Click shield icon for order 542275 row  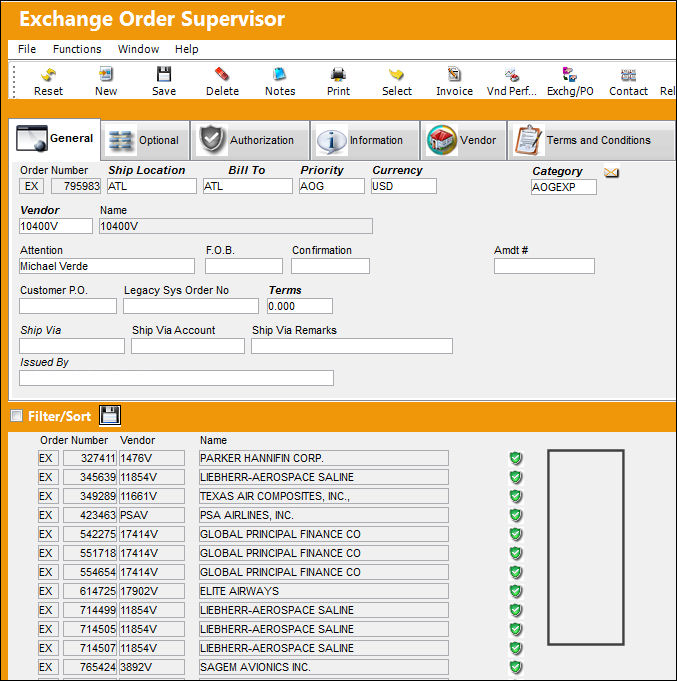tap(515, 534)
